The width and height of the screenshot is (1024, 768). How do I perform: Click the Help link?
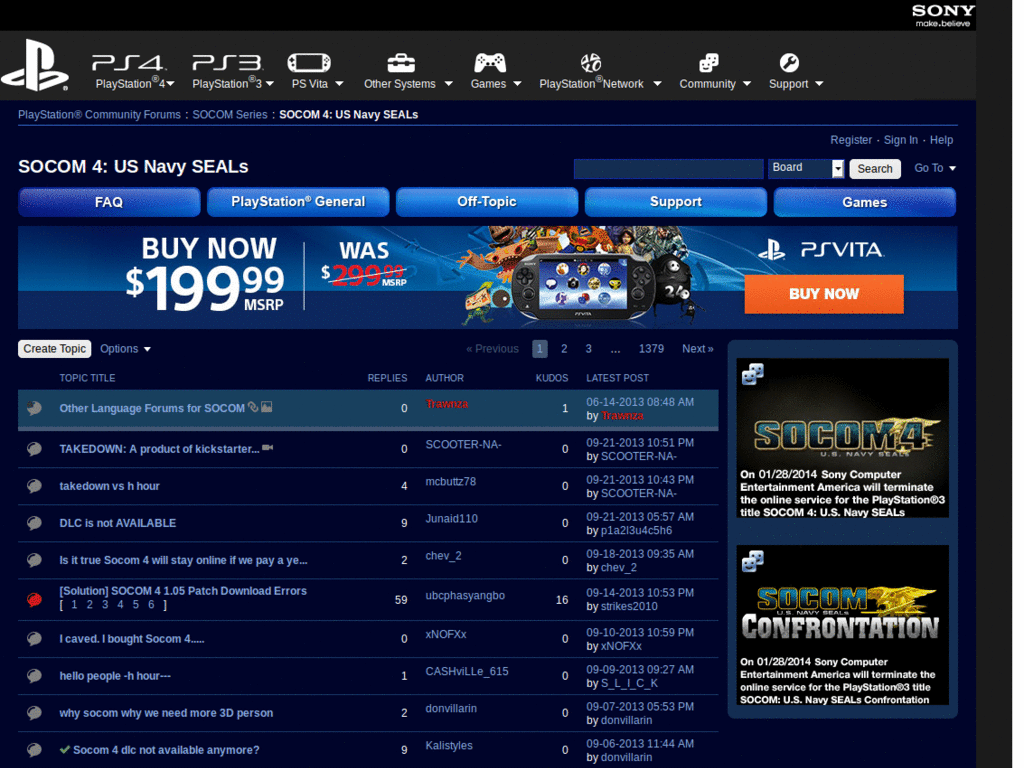941,140
